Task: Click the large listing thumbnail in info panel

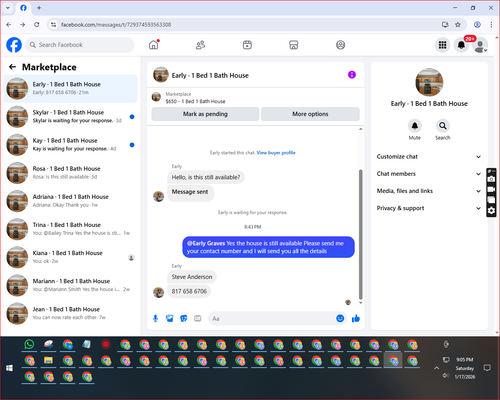Action: click(x=429, y=82)
